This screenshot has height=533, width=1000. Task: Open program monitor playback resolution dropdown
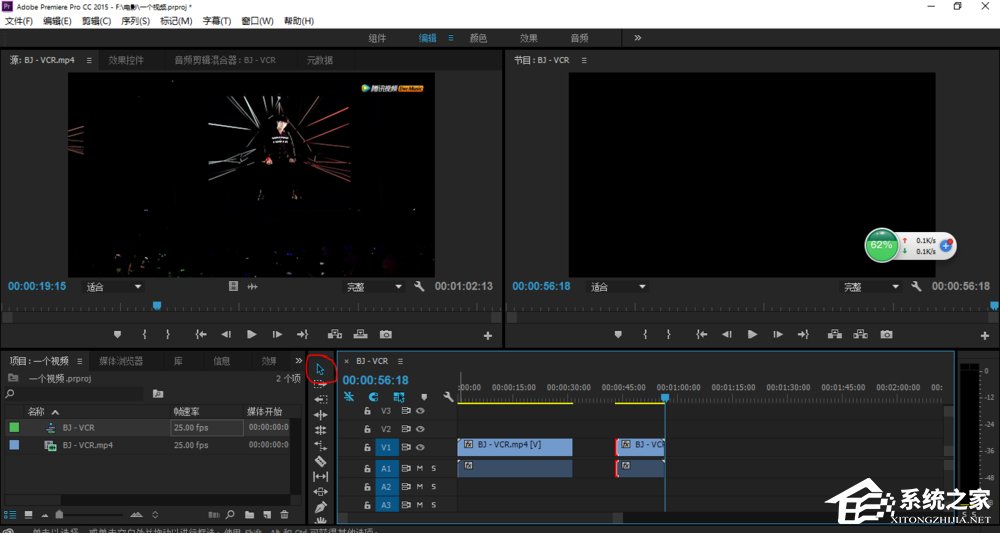click(872, 287)
